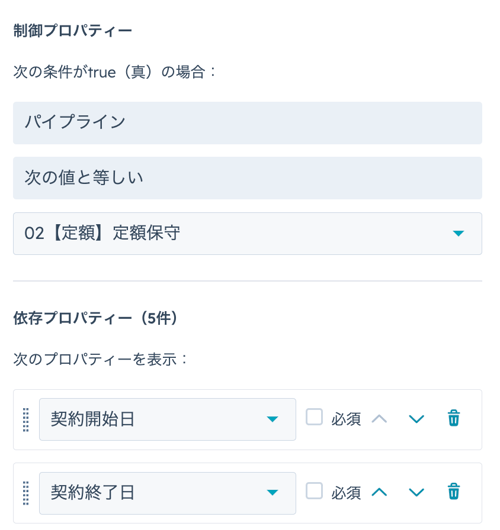Image resolution: width=500 pixels, height=530 pixels.
Task: Grab the drag handle of 契約終了日 row
Action: click(x=26, y=493)
